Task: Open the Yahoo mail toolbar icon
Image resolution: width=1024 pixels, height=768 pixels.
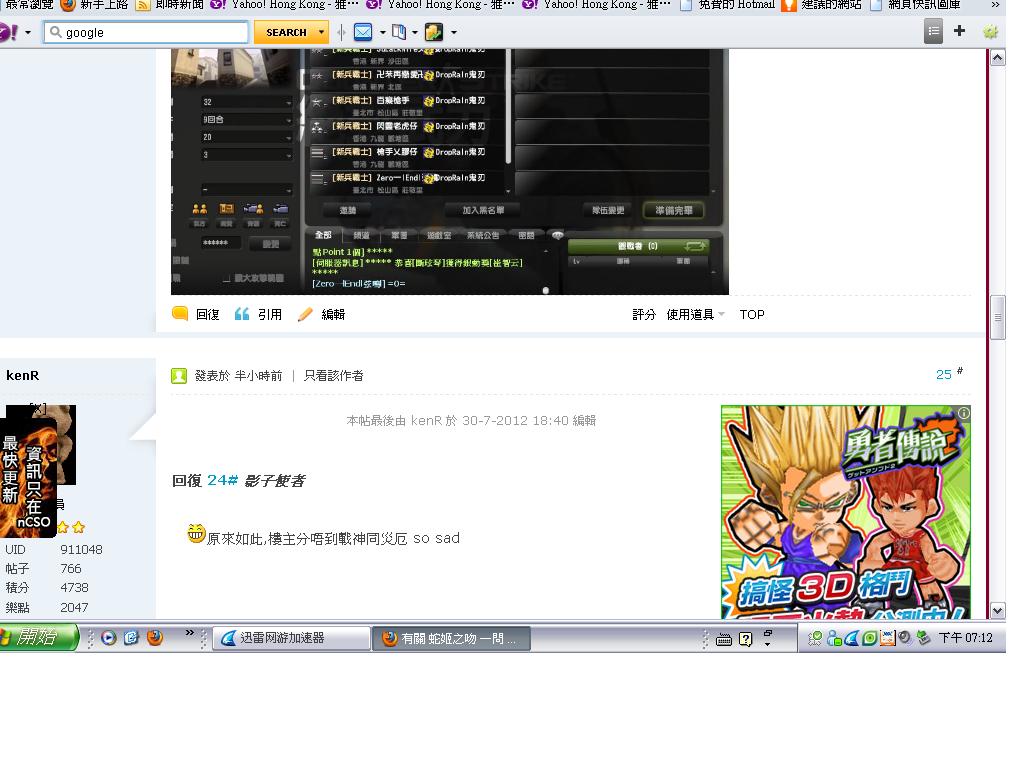Action: [362, 31]
